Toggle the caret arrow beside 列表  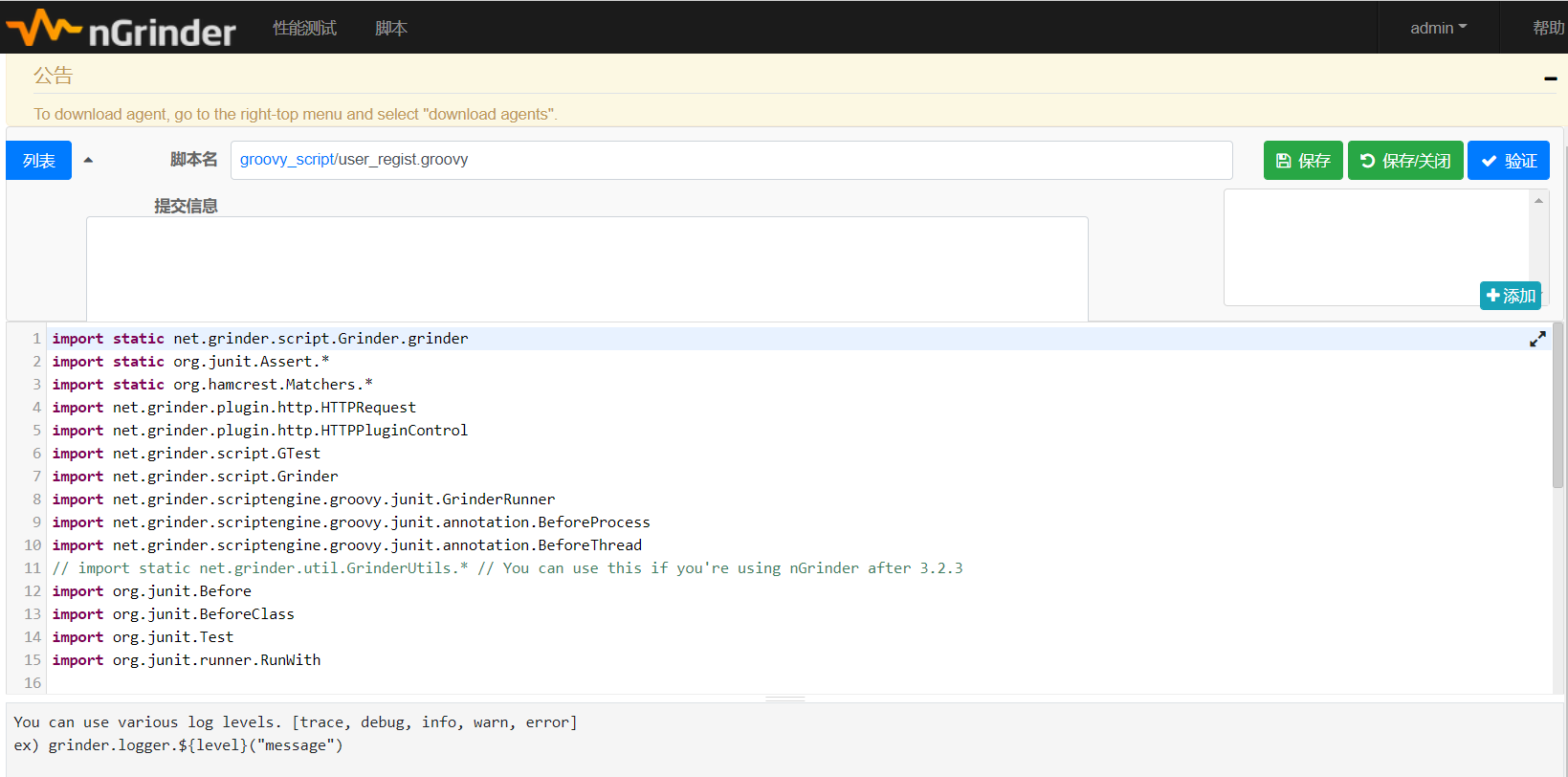click(x=88, y=160)
